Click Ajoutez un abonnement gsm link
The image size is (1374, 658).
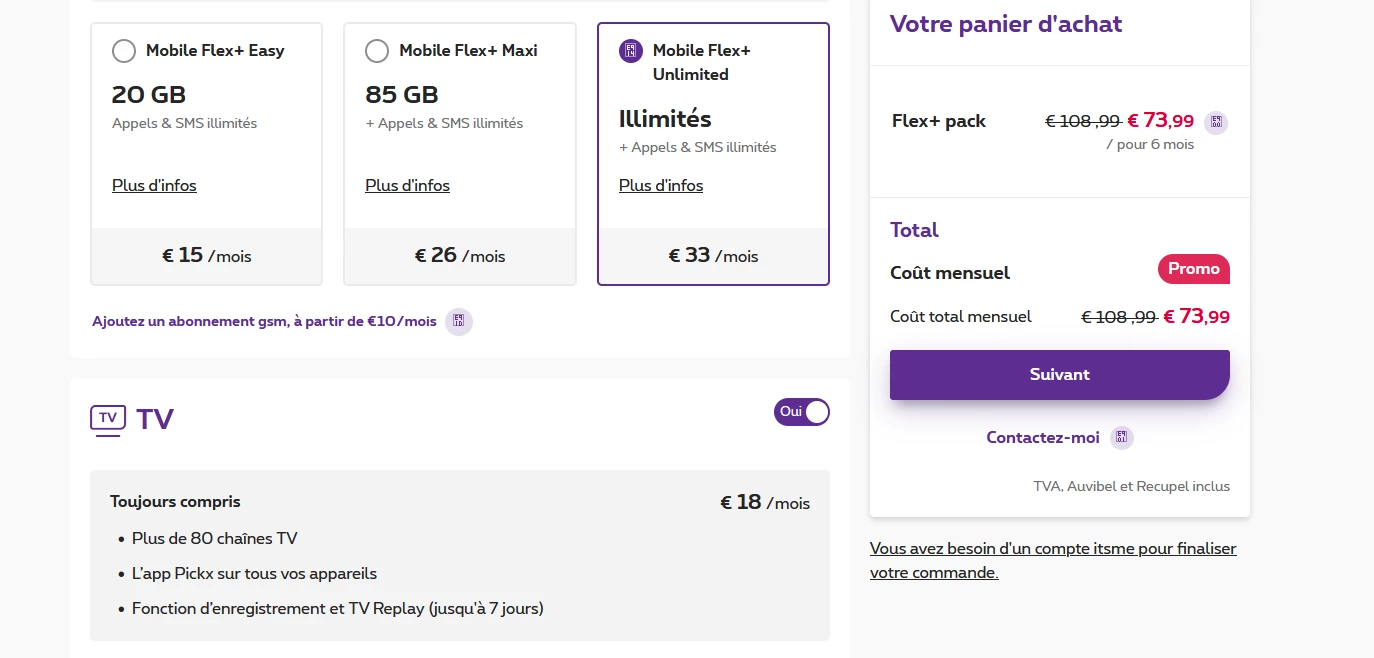(x=264, y=321)
